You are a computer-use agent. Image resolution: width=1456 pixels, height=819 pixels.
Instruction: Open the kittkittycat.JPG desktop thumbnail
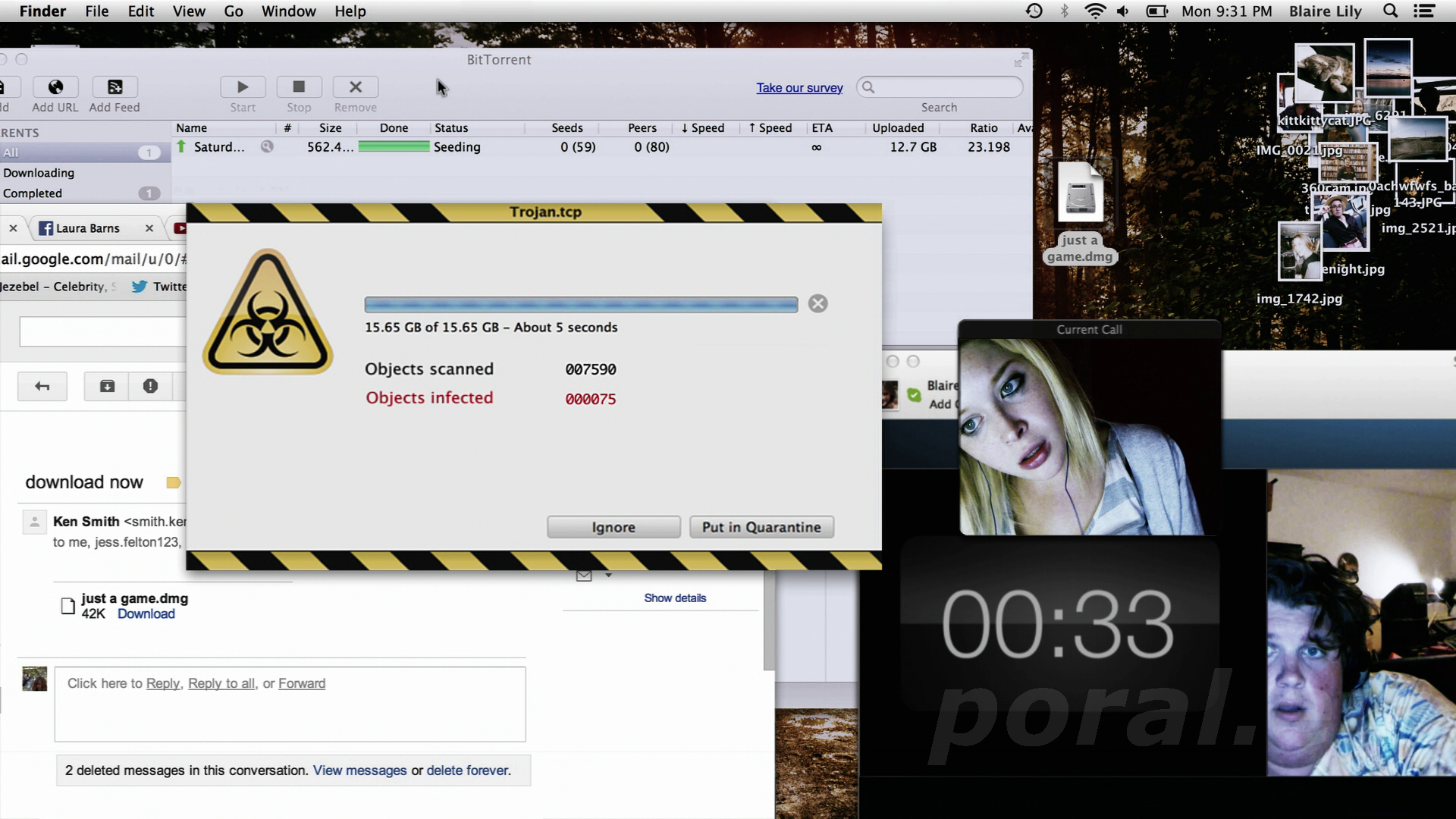pos(1324,74)
